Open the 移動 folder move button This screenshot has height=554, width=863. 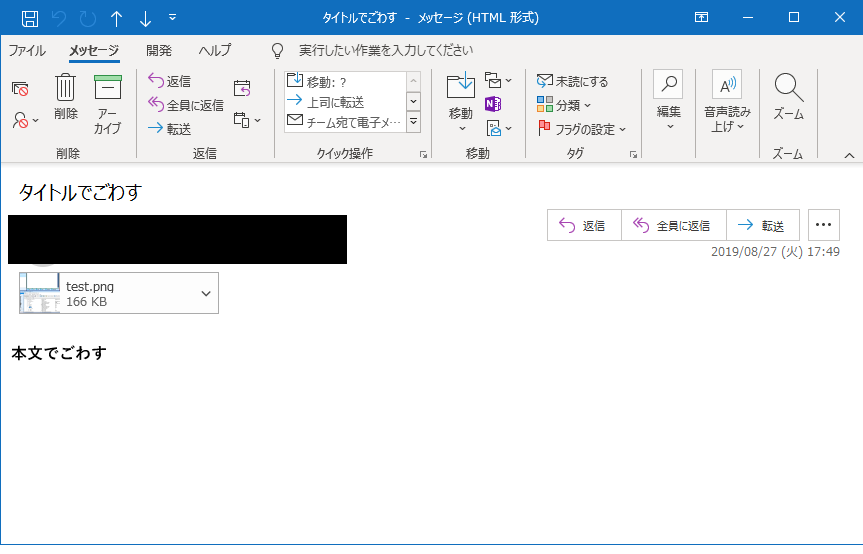[461, 102]
